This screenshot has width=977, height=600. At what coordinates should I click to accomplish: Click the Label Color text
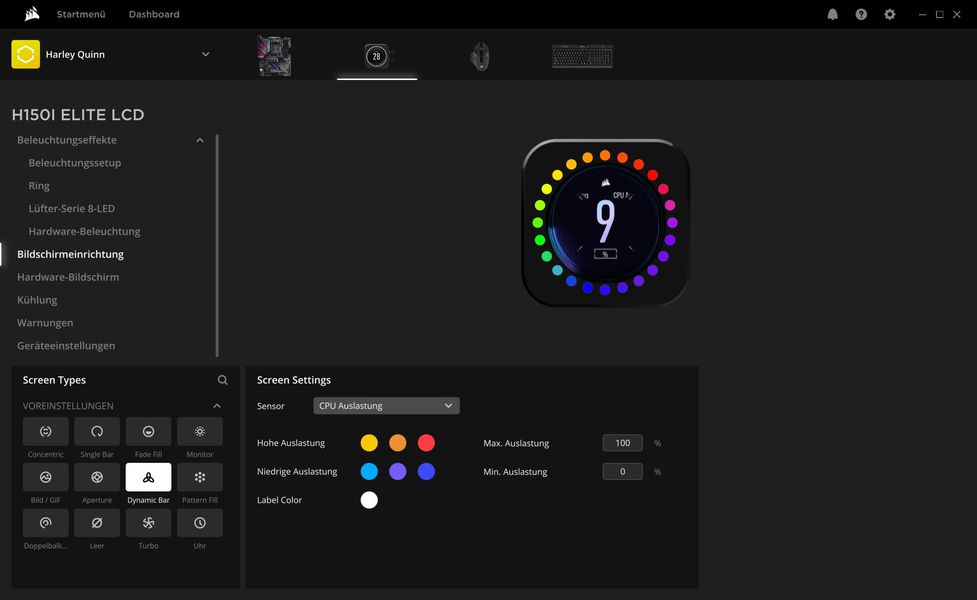tap(279, 500)
